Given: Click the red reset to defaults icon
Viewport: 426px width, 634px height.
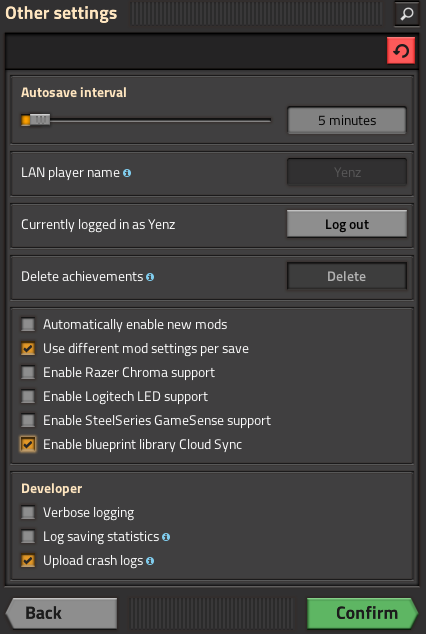Looking at the screenshot, I should [401, 51].
